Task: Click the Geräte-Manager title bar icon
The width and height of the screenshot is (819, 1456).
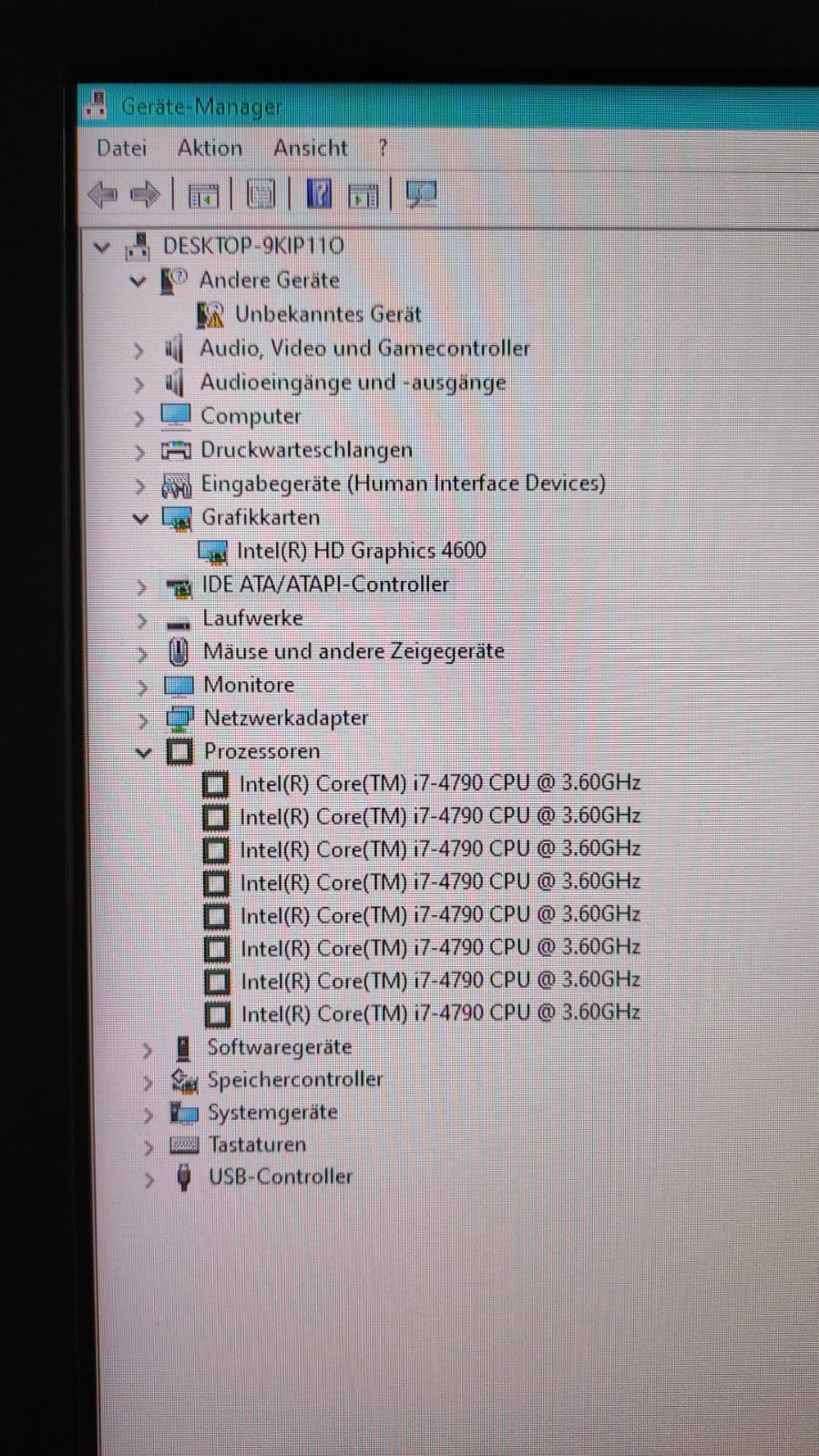Action: pyautogui.click(x=96, y=106)
